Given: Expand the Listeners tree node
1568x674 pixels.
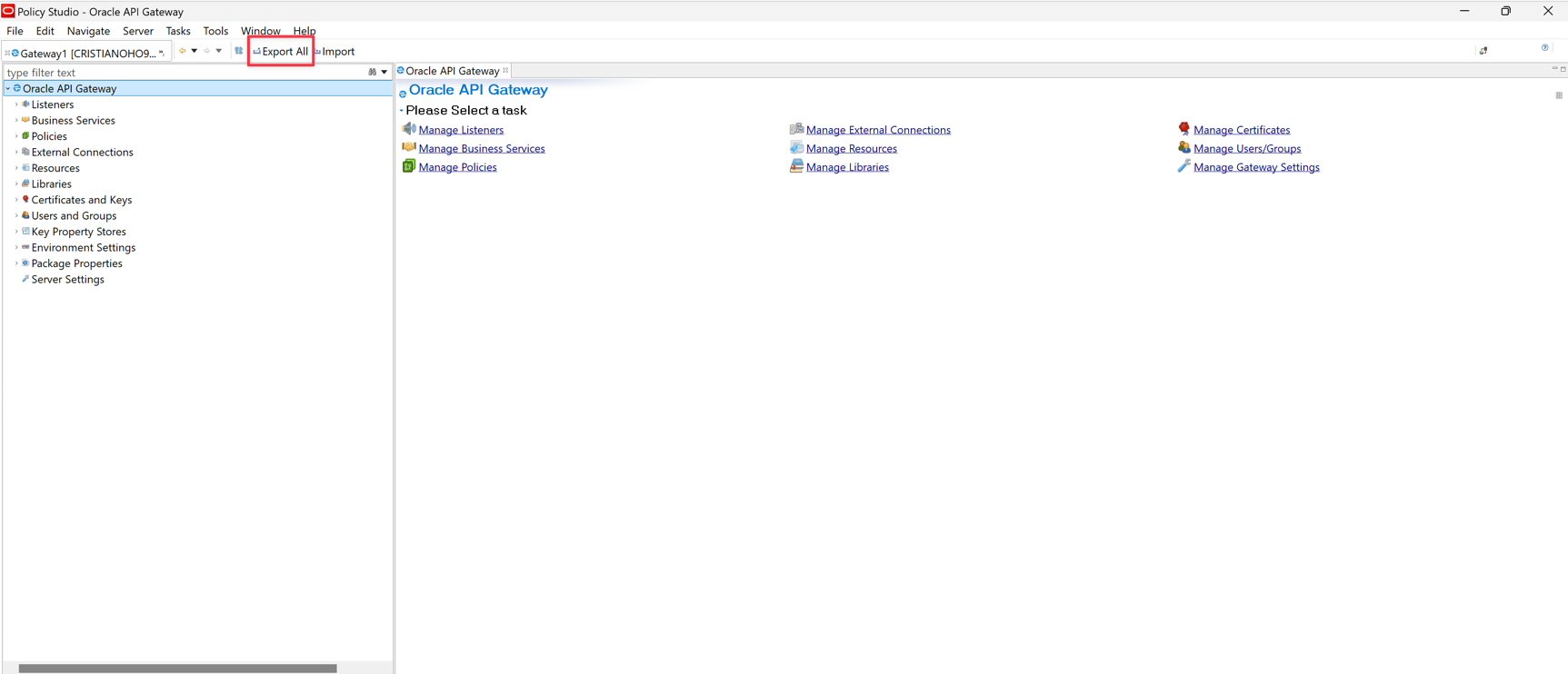Looking at the screenshot, I should [x=16, y=104].
